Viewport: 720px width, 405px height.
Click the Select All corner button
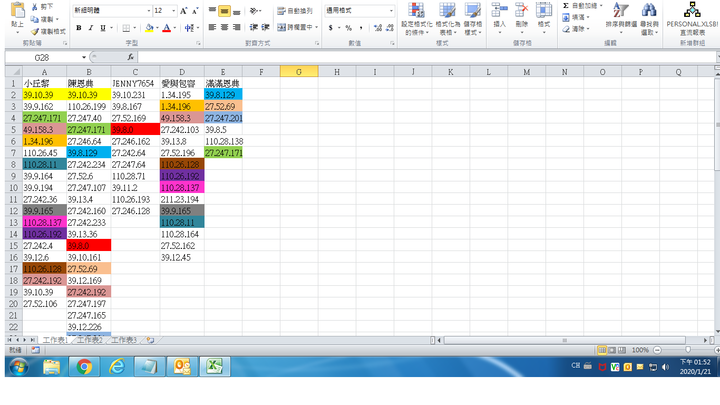point(13,72)
